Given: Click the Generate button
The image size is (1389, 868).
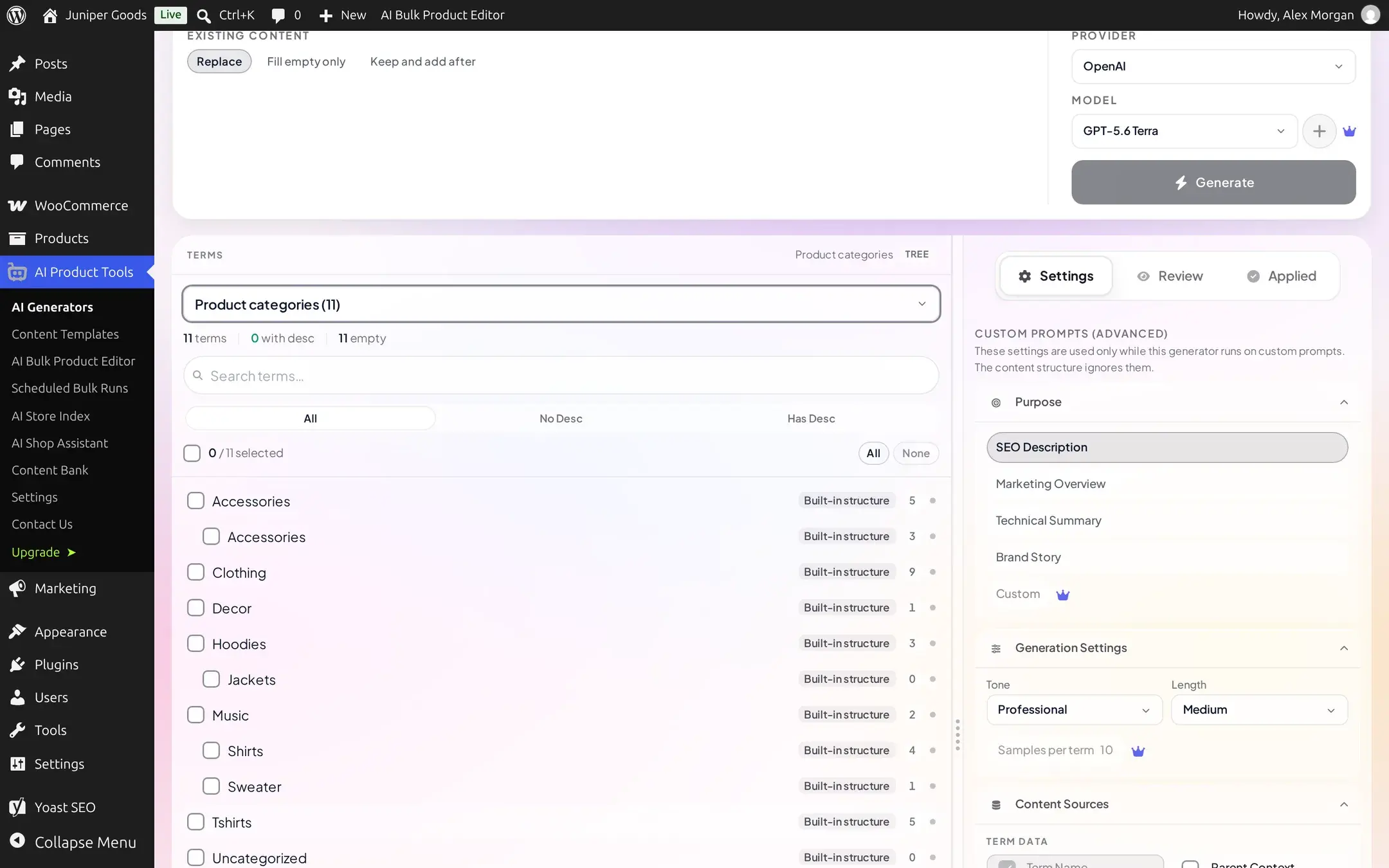Looking at the screenshot, I should [1213, 183].
